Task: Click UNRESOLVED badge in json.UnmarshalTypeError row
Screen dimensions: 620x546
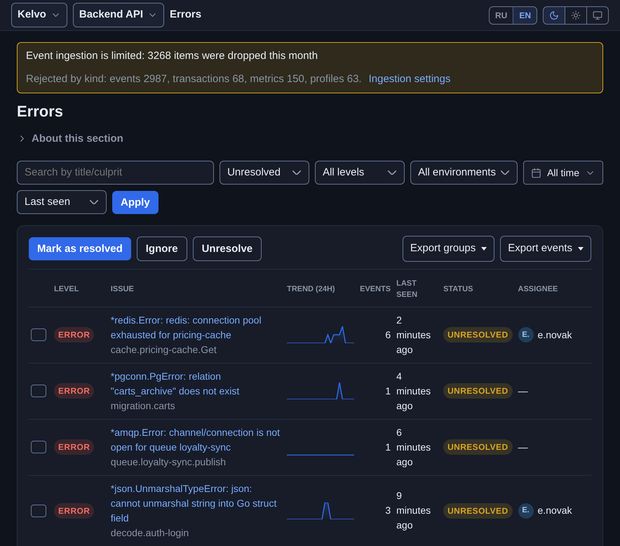Action: pyautogui.click(x=477, y=510)
